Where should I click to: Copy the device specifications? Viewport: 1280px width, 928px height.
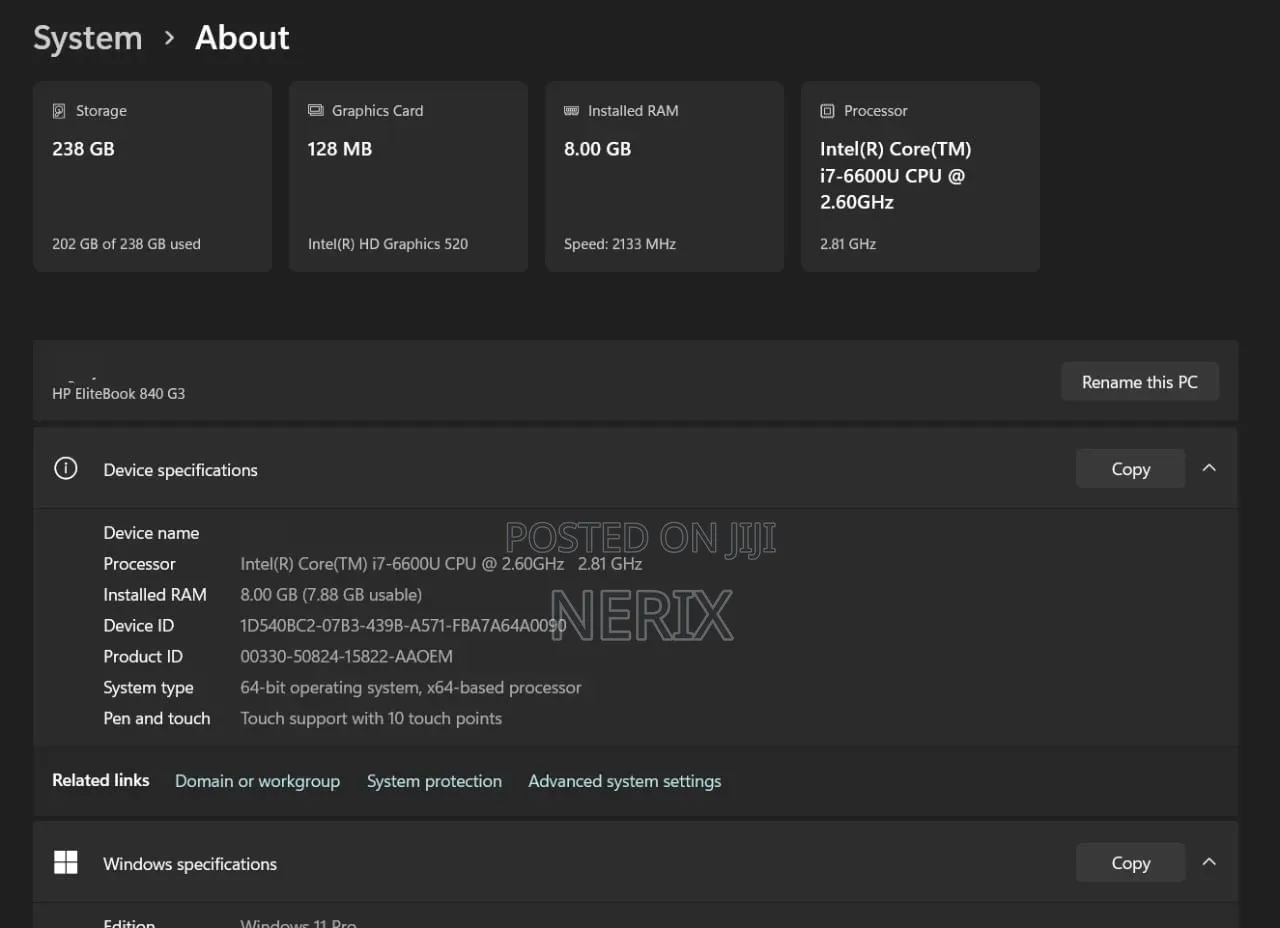(x=1131, y=469)
